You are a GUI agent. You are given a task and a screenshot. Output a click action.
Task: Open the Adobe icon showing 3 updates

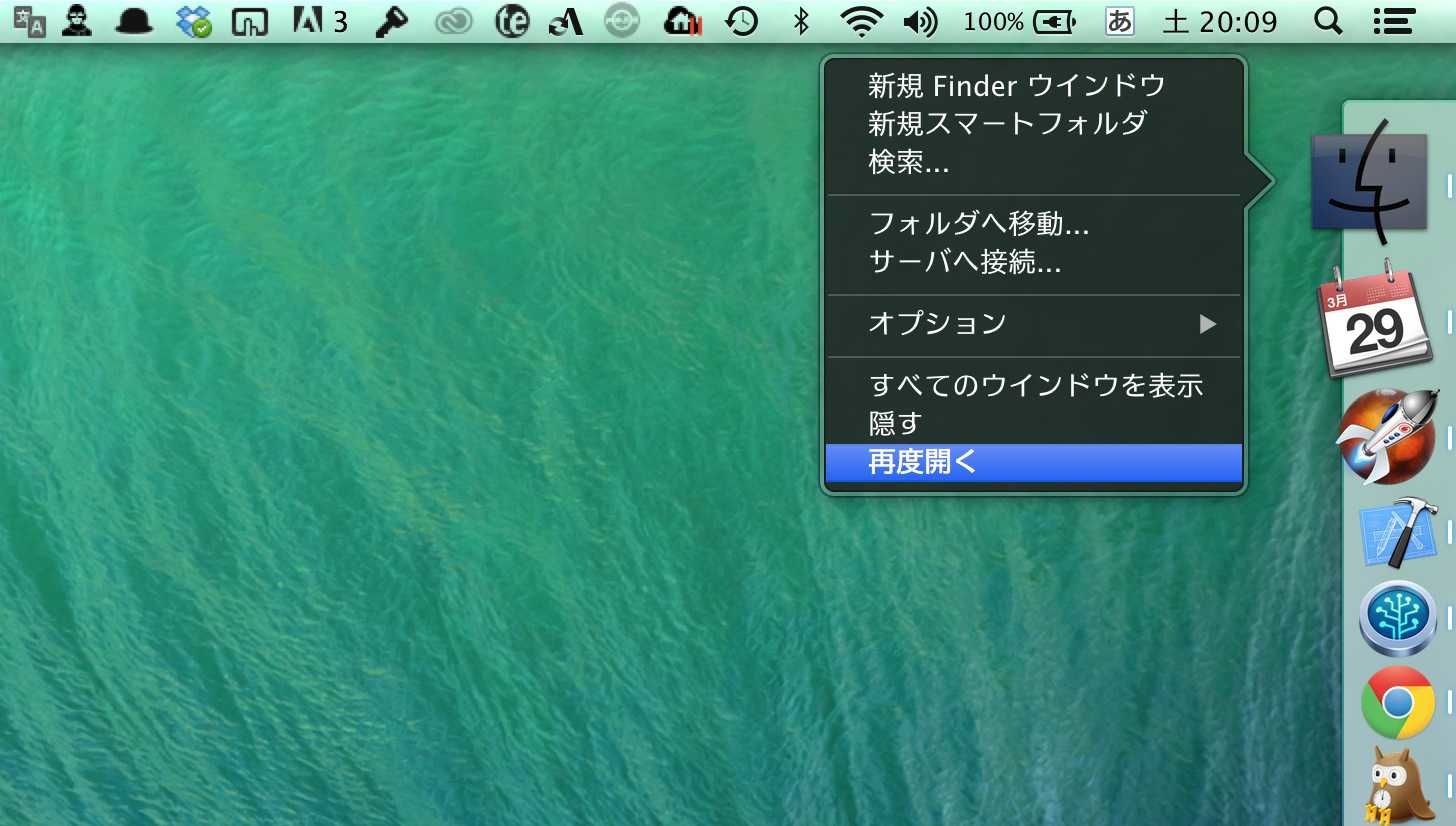(320, 21)
